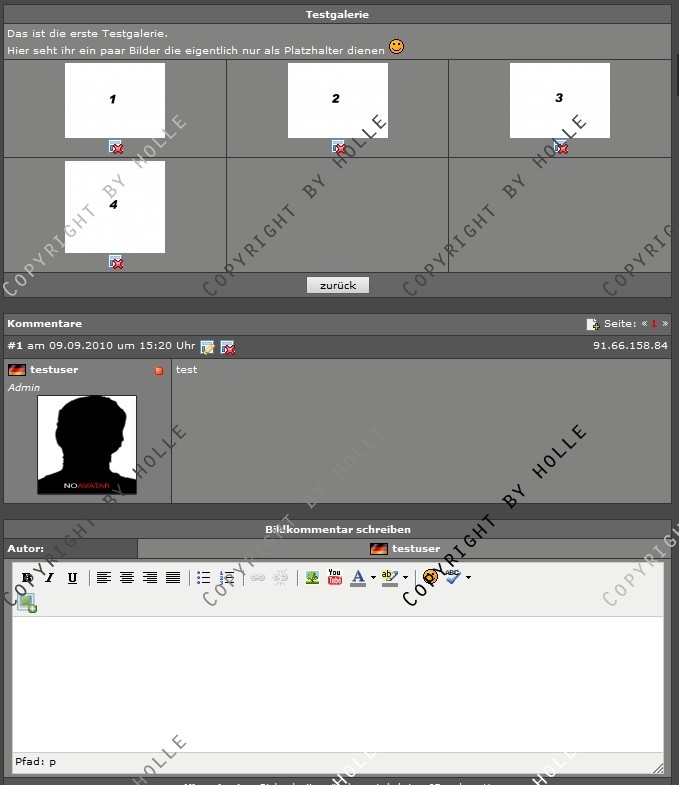Delete comment #1
This screenshot has height=785, width=679.
point(228,347)
